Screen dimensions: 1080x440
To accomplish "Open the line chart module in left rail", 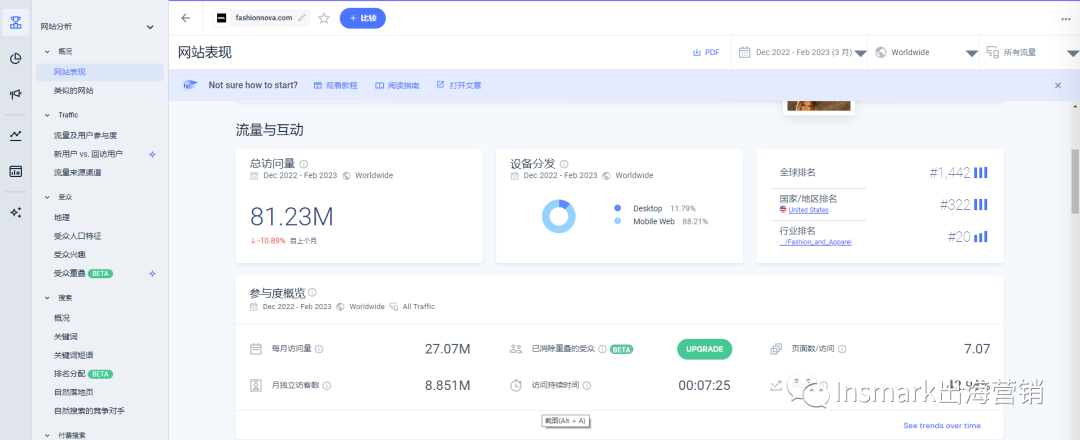I will [15, 136].
